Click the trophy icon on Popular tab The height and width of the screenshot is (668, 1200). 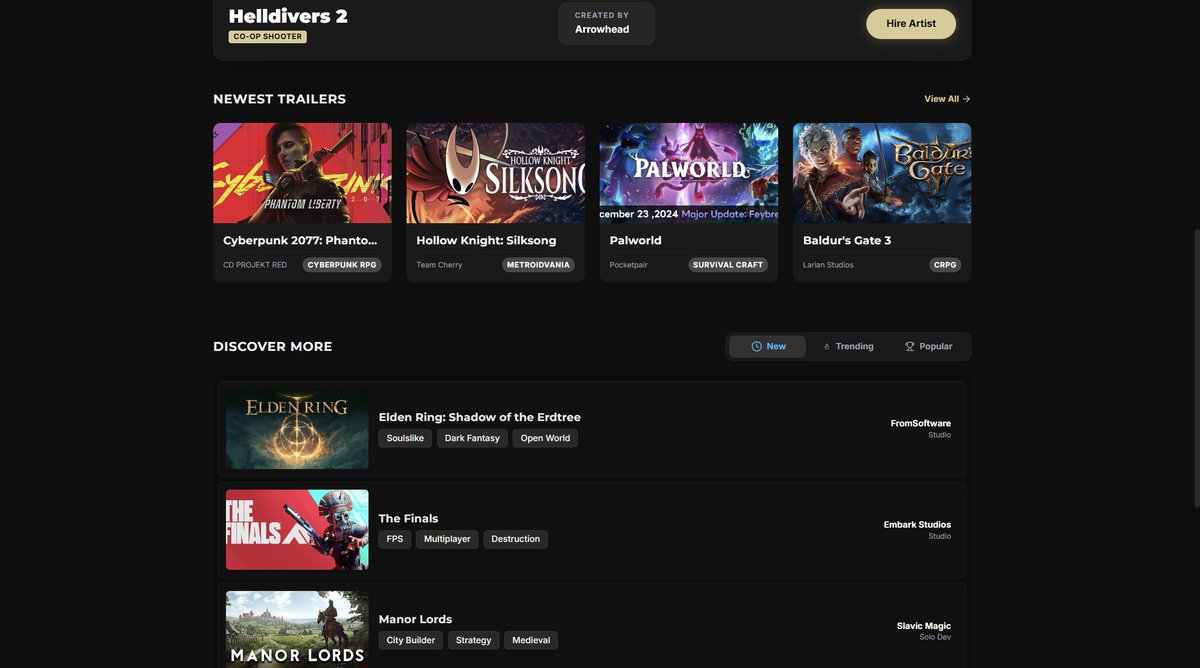click(x=910, y=347)
